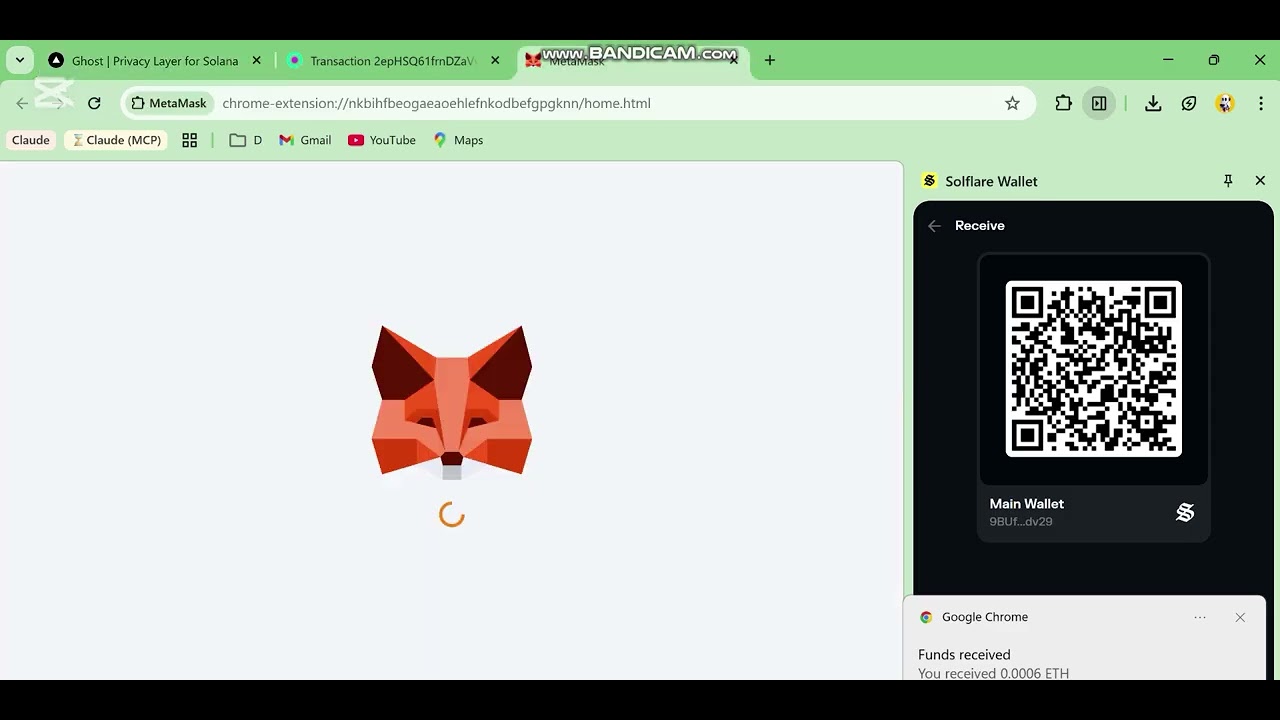Open notification options three-dot menu

1200,617
